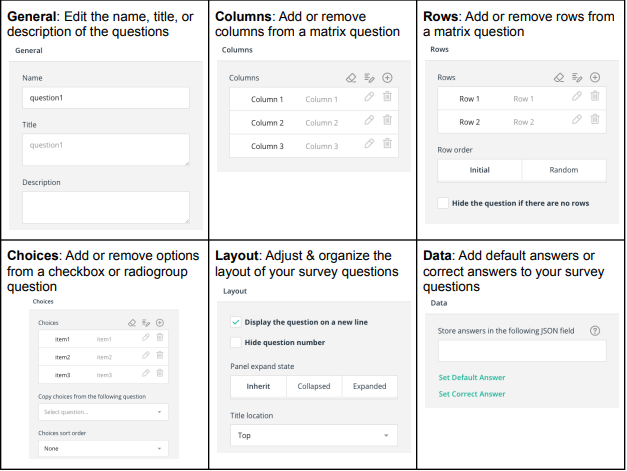Delete item3 with trash icon

(160, 373)
